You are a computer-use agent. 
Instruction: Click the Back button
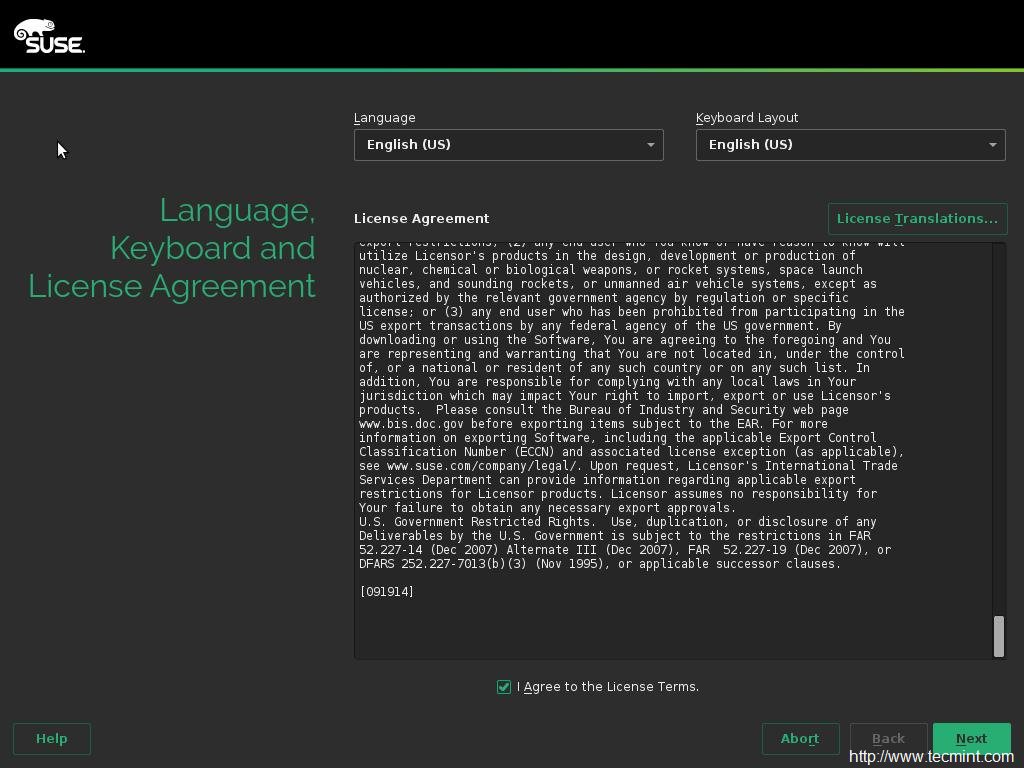(x=888, y=739)
